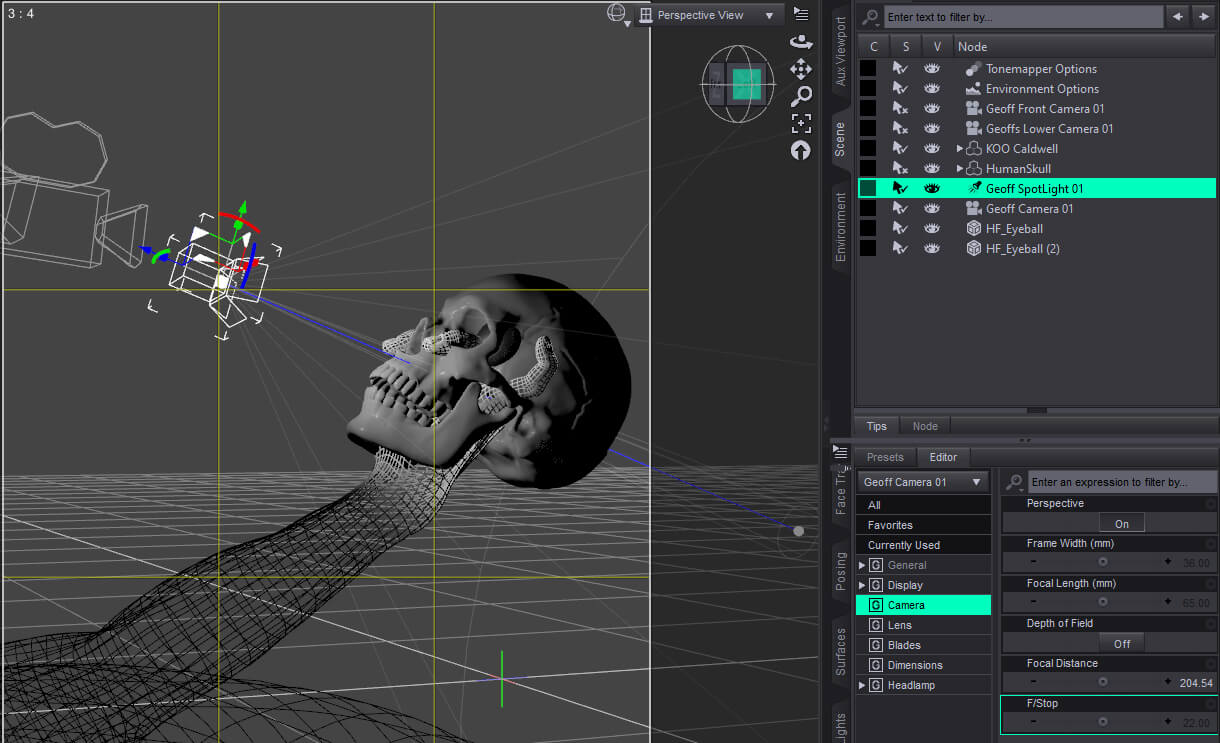1220x743 pixels.
Task: Click the Geoff SpotLight 01 color swatch
Action: click(x=868, y=188)
